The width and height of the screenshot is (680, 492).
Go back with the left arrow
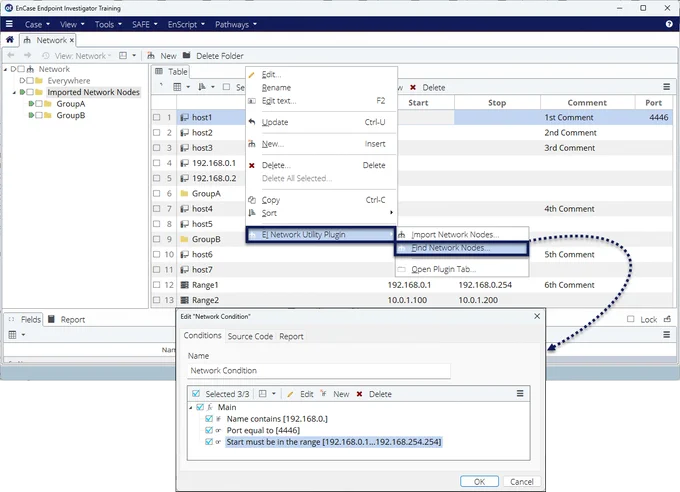click(x=11, y=56)
